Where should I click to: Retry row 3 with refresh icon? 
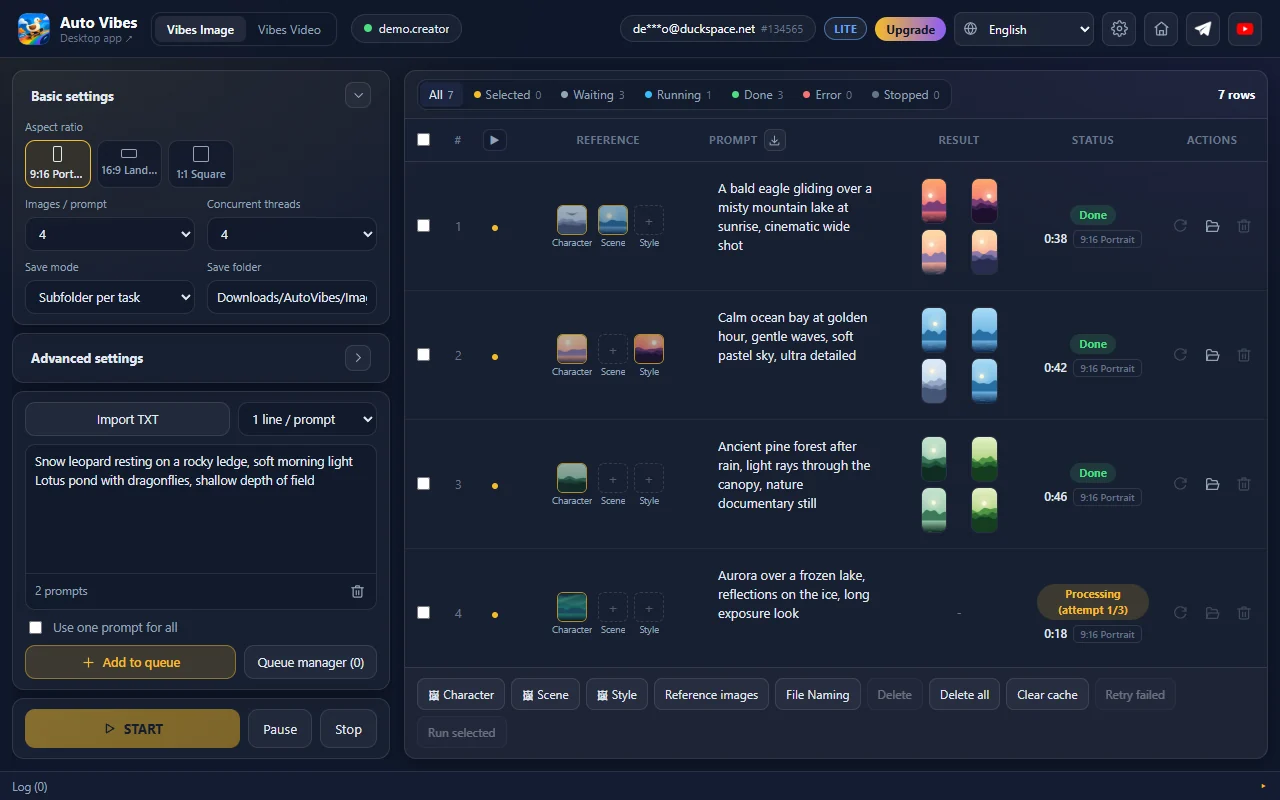pyautogui.click(x=1180, y=484)
